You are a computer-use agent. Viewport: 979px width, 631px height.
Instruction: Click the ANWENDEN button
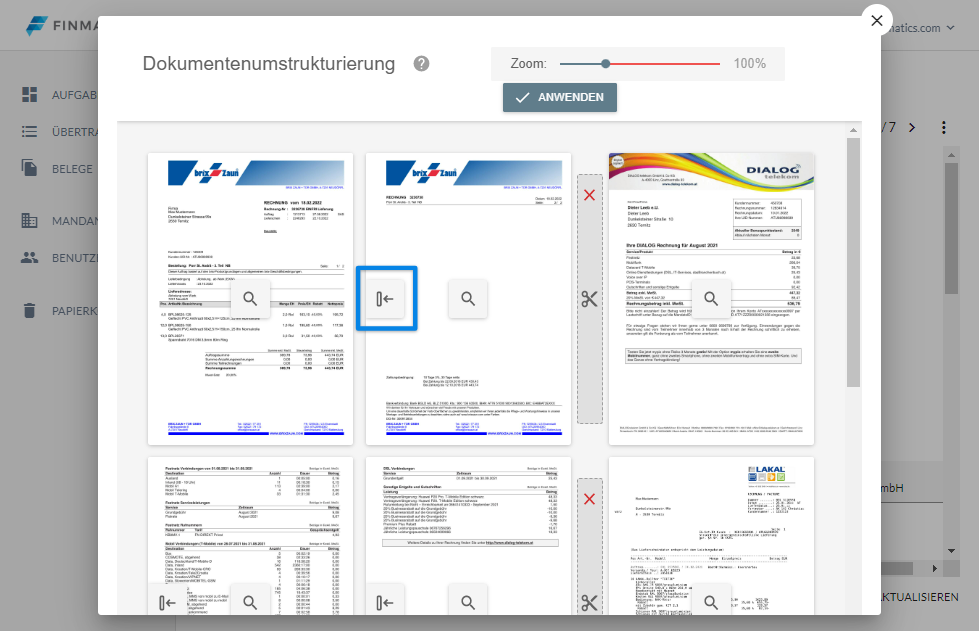point(559,97)
